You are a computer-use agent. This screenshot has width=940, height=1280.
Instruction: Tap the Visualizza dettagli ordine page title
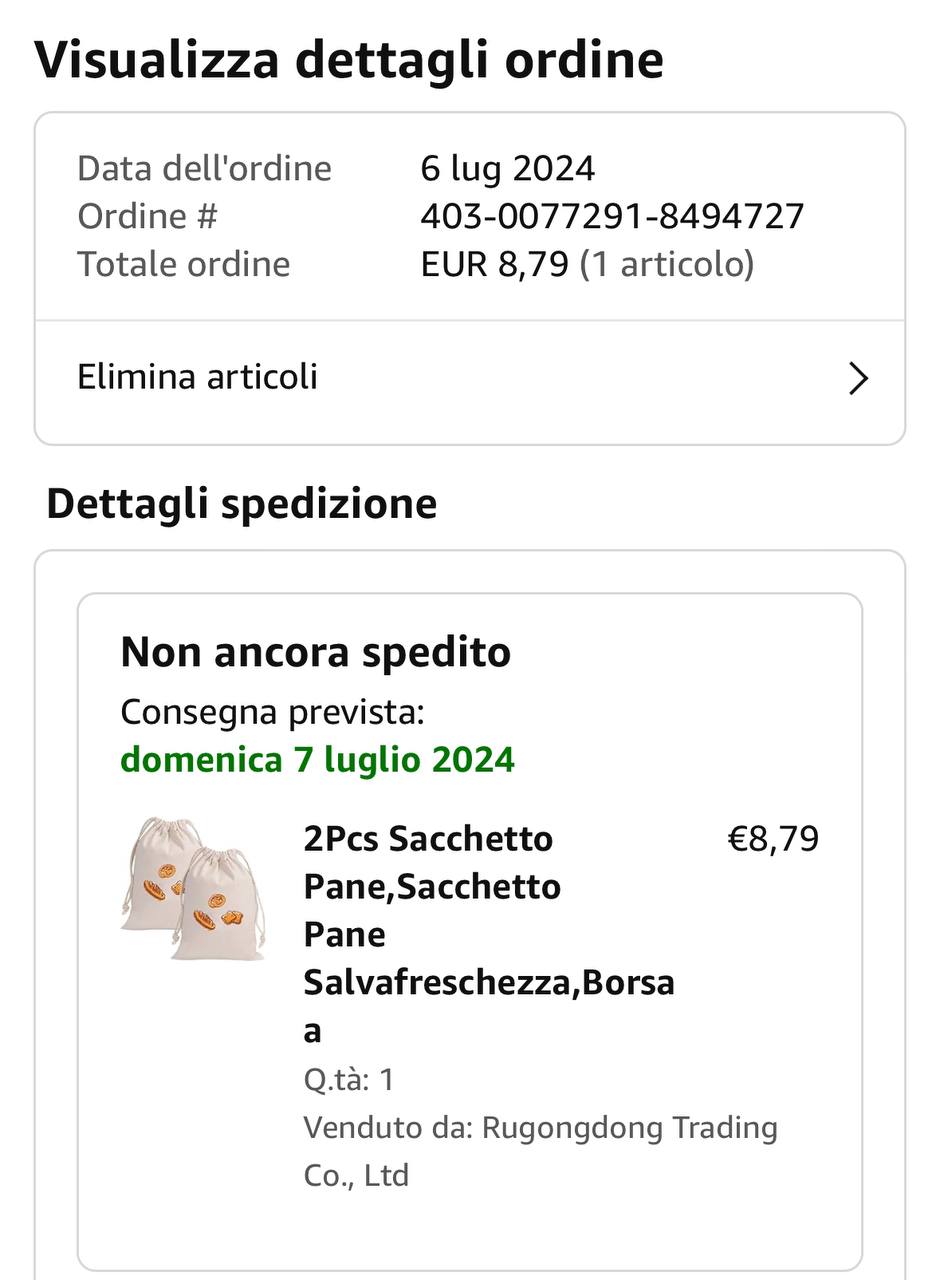[x=349, y=59]
